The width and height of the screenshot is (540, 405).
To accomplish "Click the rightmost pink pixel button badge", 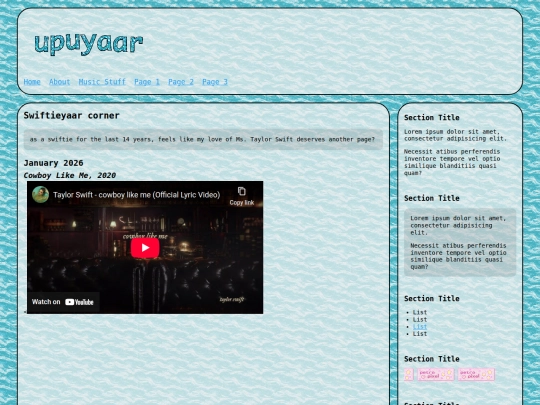I will [x=476, y=375].
